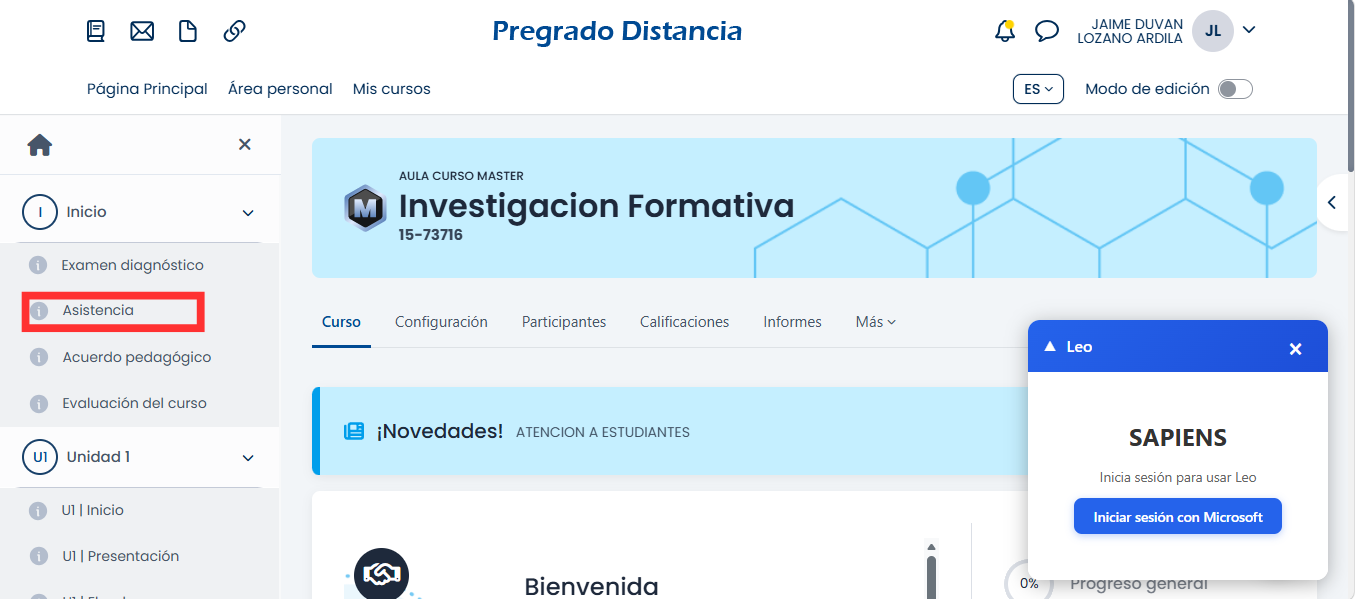Open Asistencia in sidebar
The height and width of the screenshot is (599, 1357).
(98, 311)
